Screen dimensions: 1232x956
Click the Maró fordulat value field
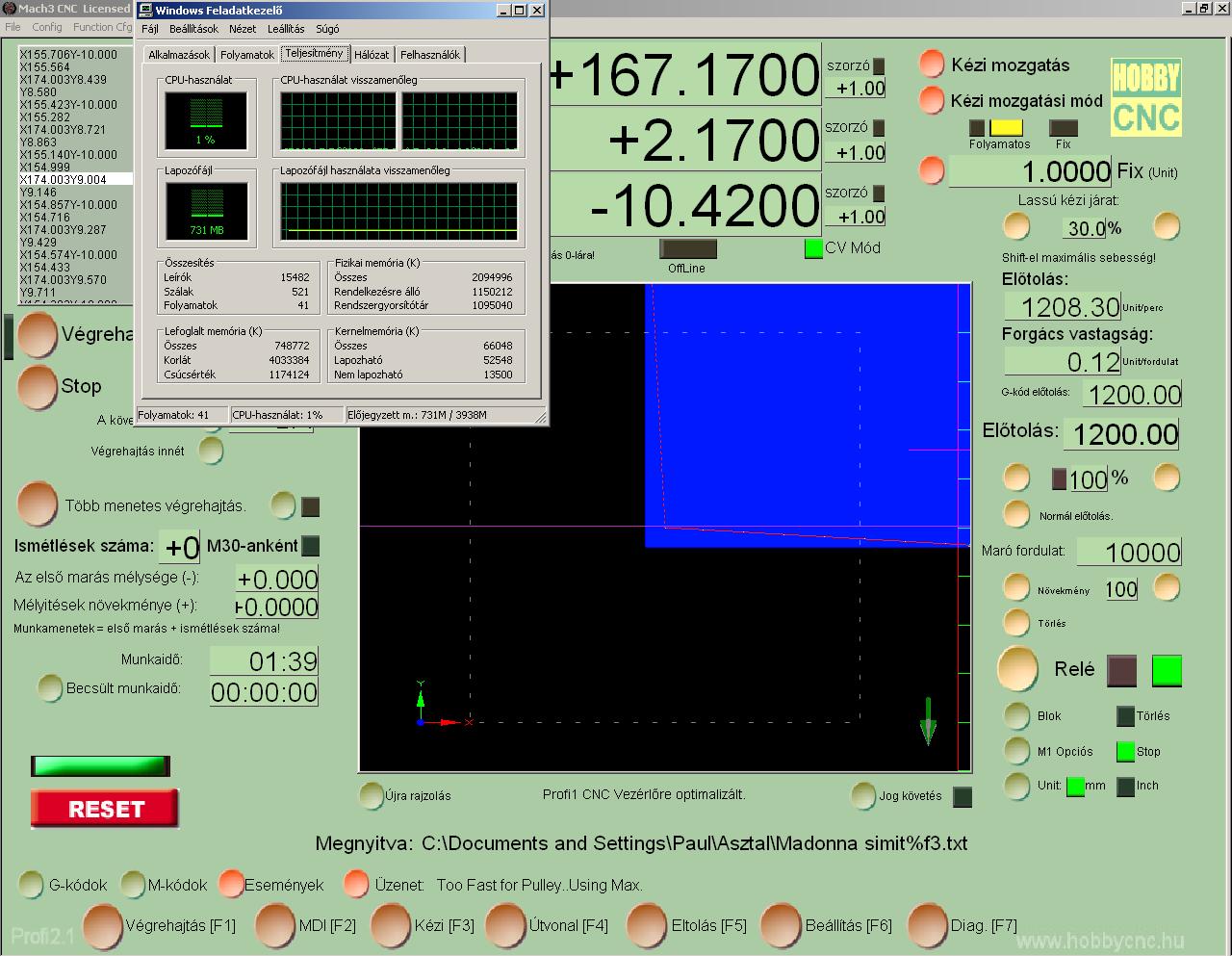[x=1128, y=552]
